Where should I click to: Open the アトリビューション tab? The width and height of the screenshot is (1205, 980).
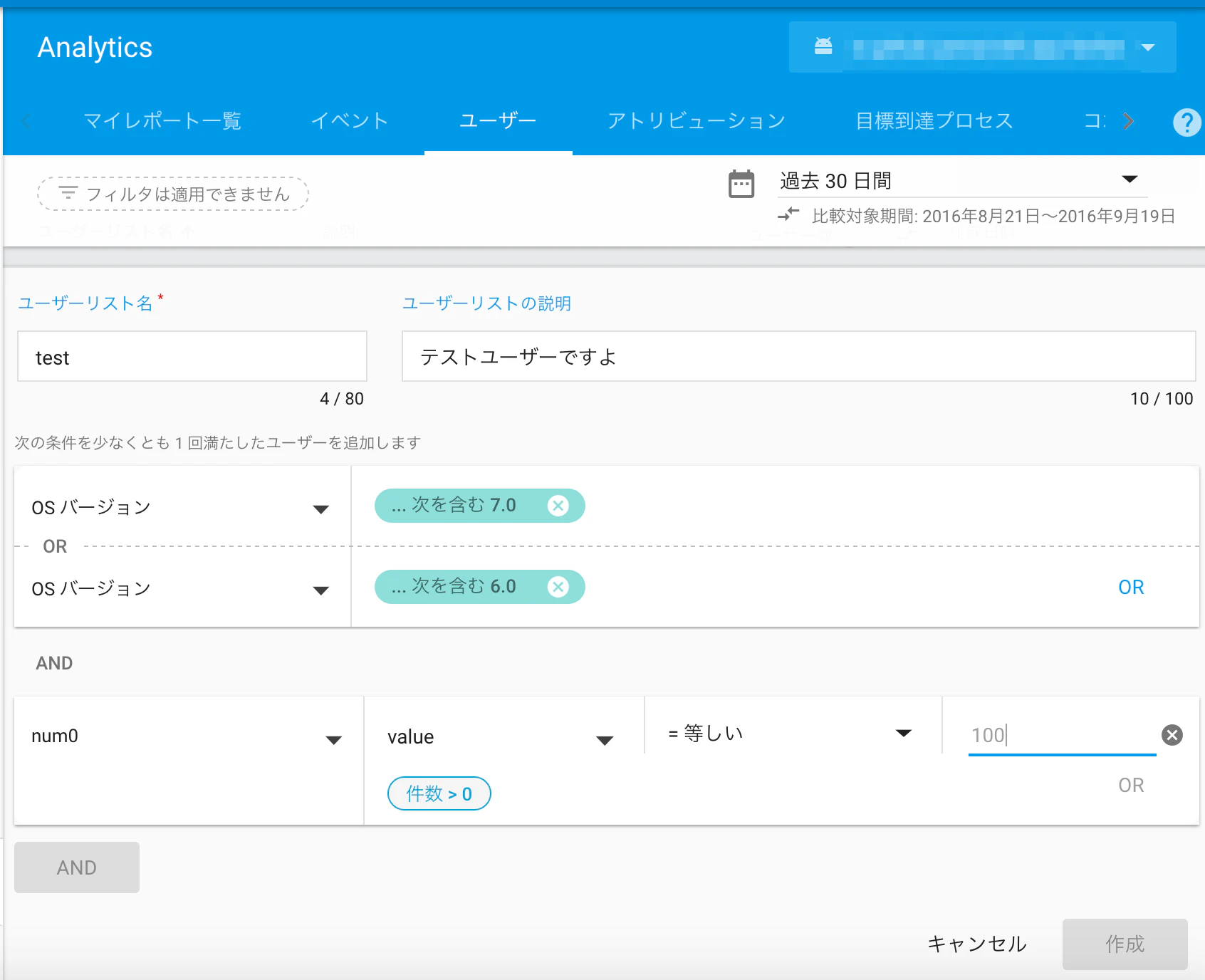click(697, 120)
